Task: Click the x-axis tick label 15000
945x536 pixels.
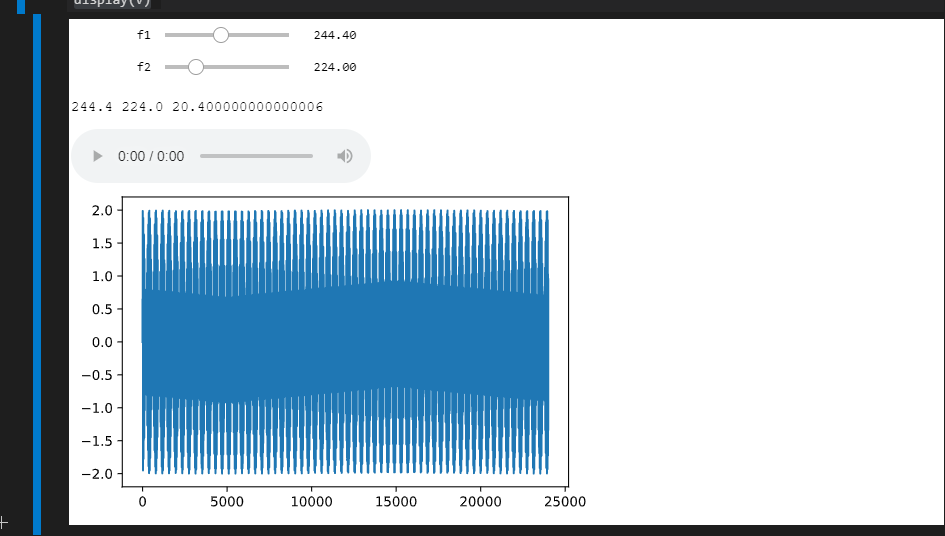Action: click(x=396, y=502)
